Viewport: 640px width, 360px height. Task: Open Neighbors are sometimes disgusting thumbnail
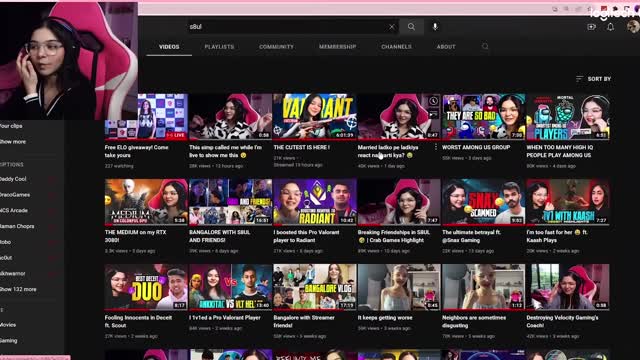coord(484,287)
